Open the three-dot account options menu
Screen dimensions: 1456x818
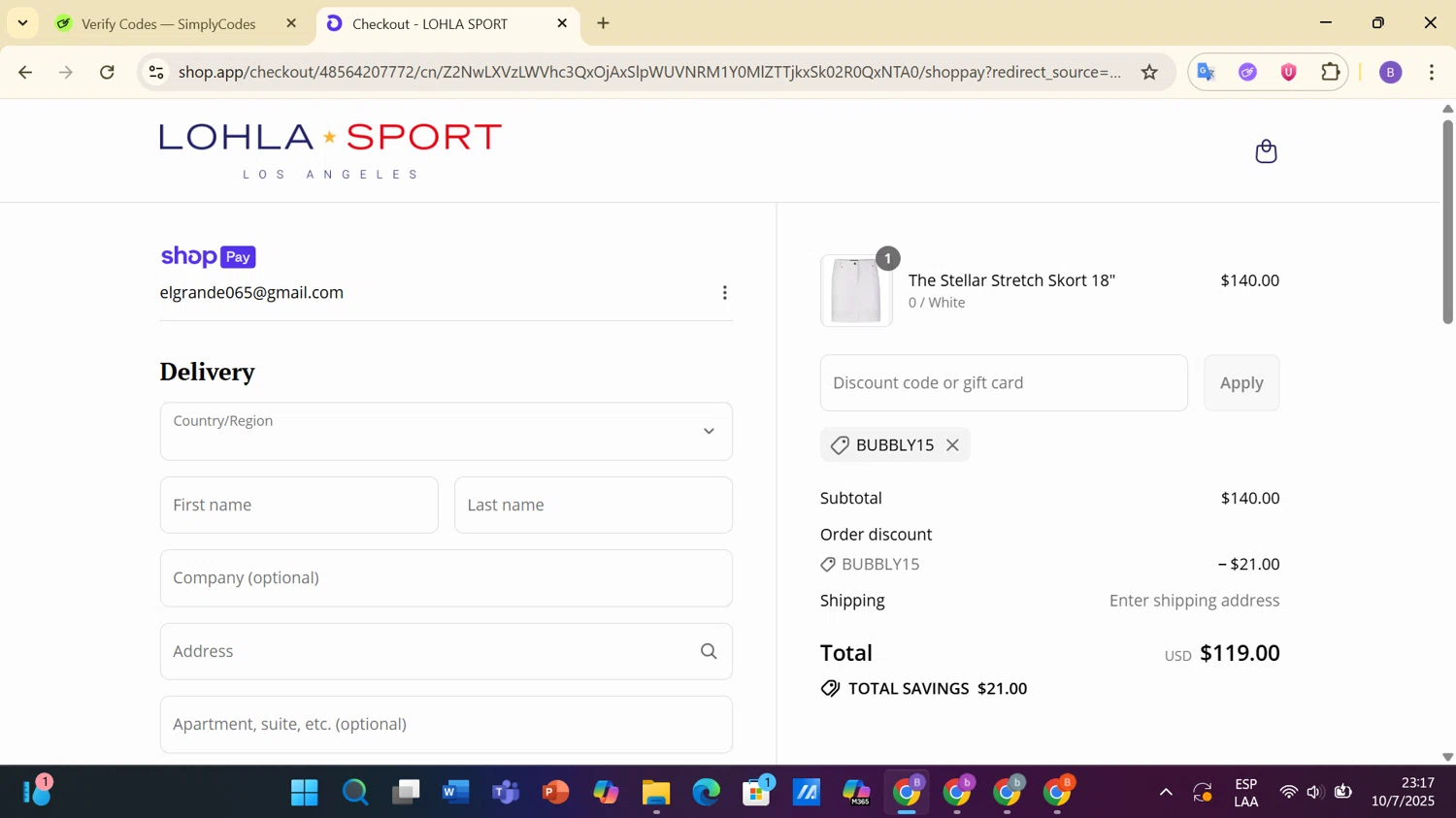point(724,293)
